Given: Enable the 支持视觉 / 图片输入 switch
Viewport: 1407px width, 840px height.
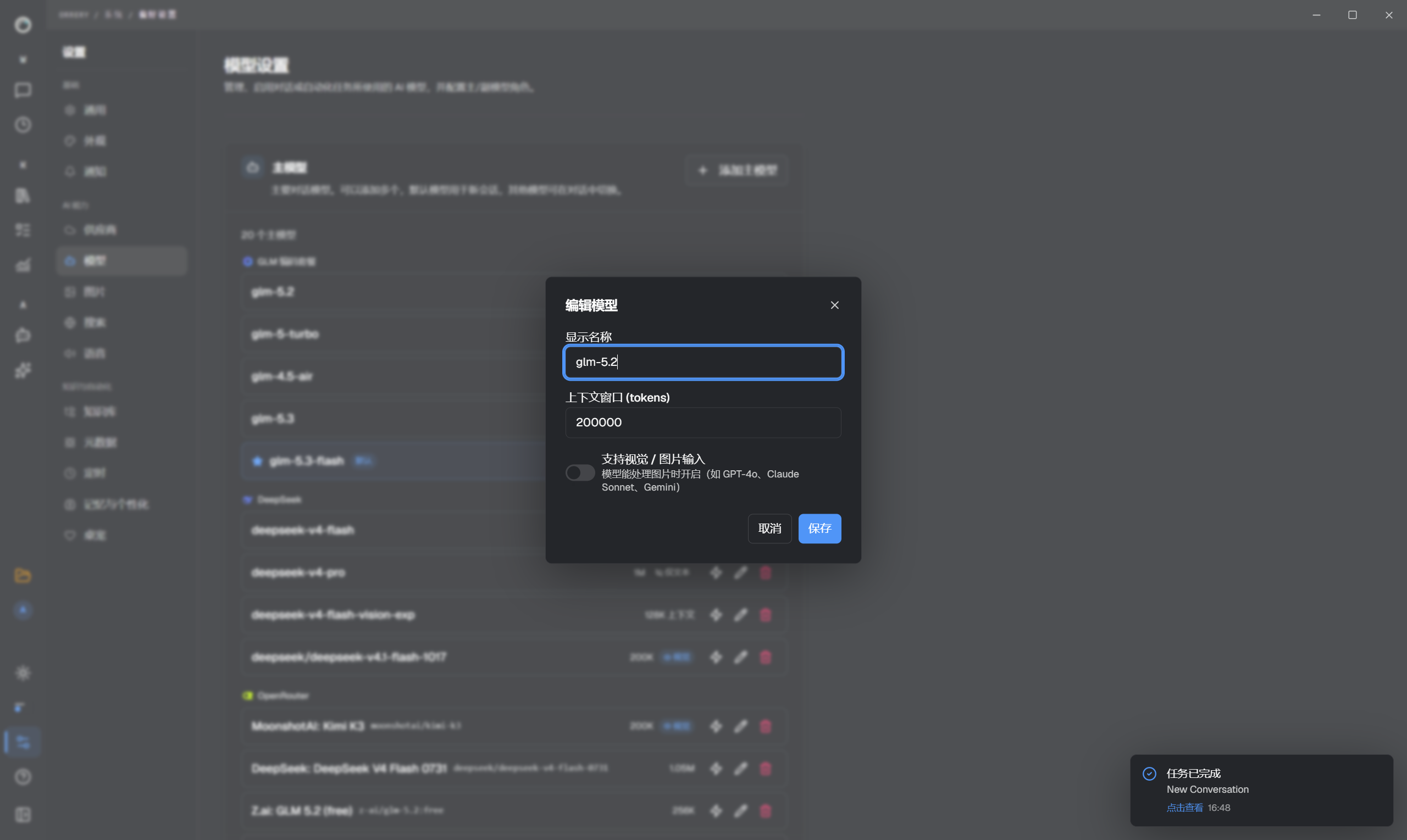Looking at the screenshot, I should tap(580, 472).
